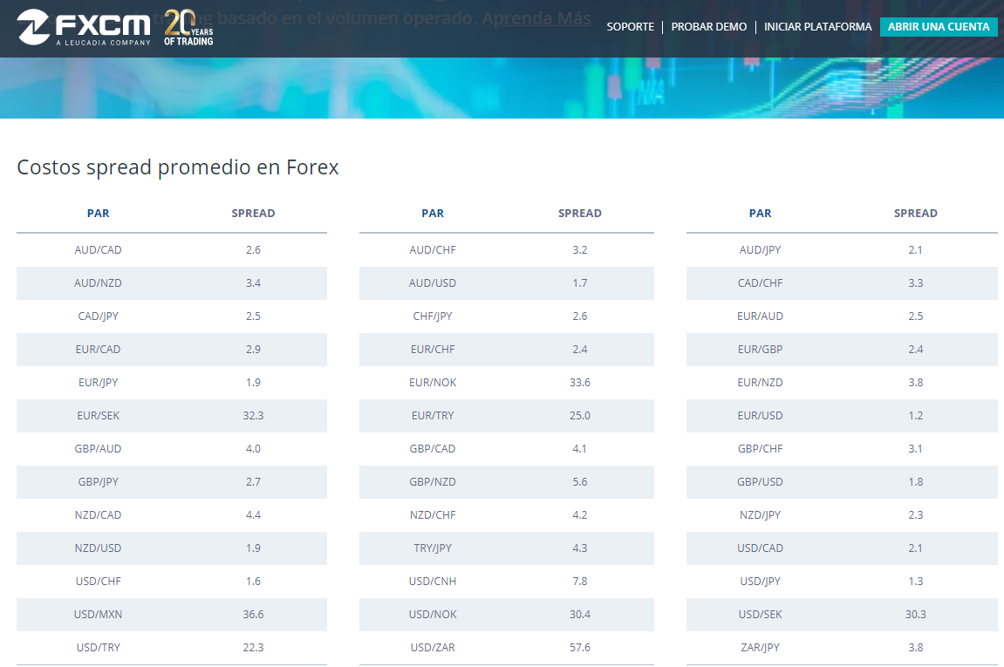This screenshot has width=1004, height=667.
Task: Open the SOPORTE menu
Action: pos(630,27)
